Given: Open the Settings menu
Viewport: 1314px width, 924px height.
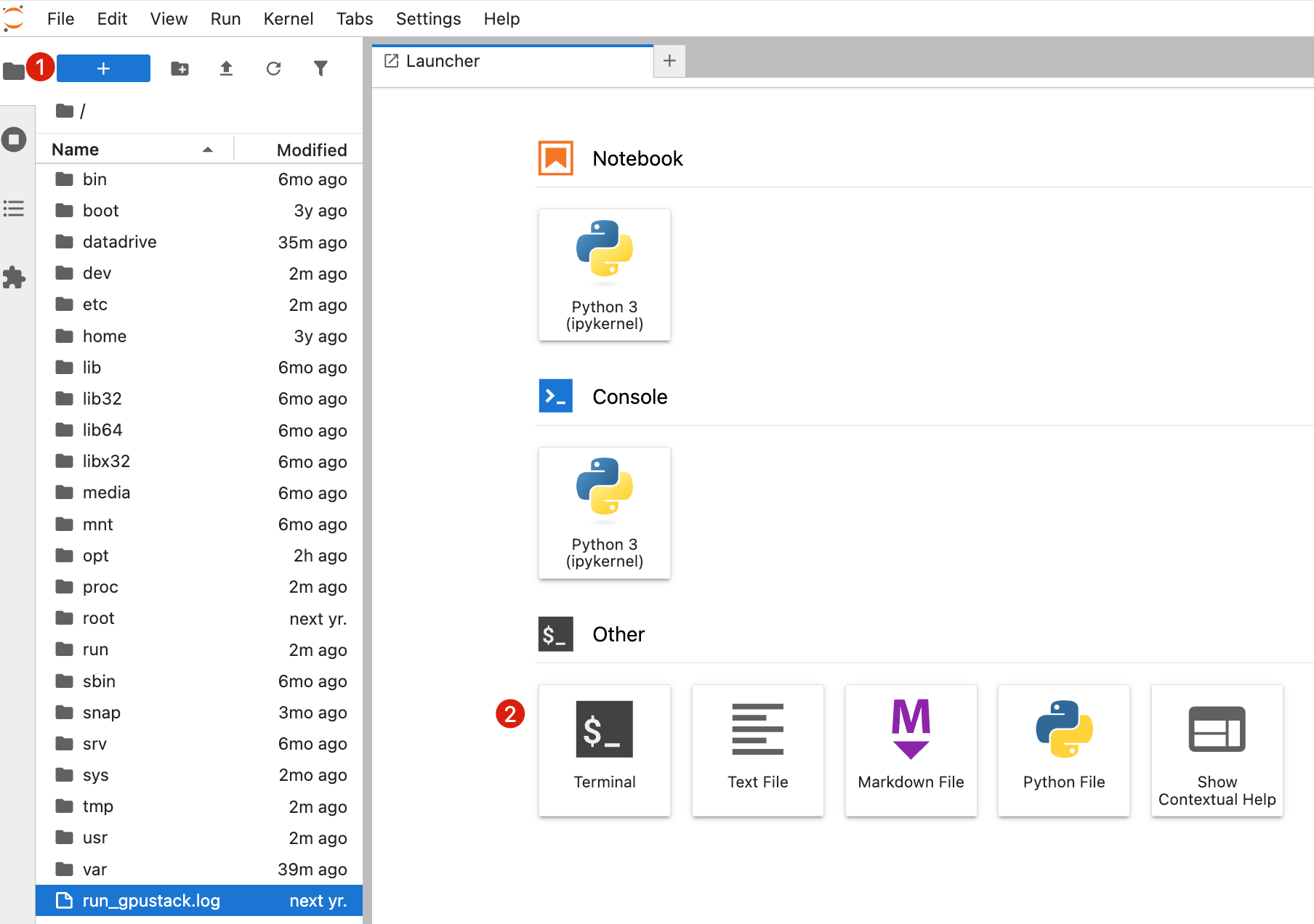Looking at the screenshot, I should (428, 19).
